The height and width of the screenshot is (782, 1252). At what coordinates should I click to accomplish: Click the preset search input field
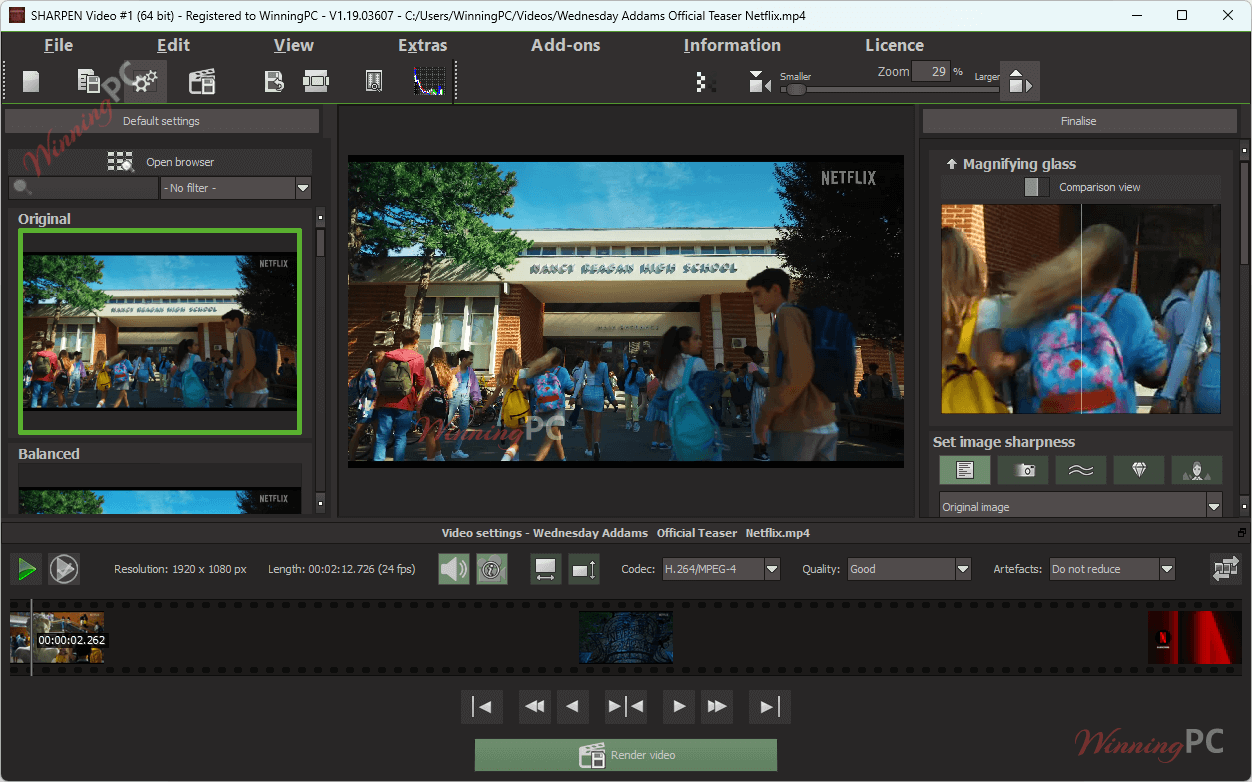pos(84,188)
